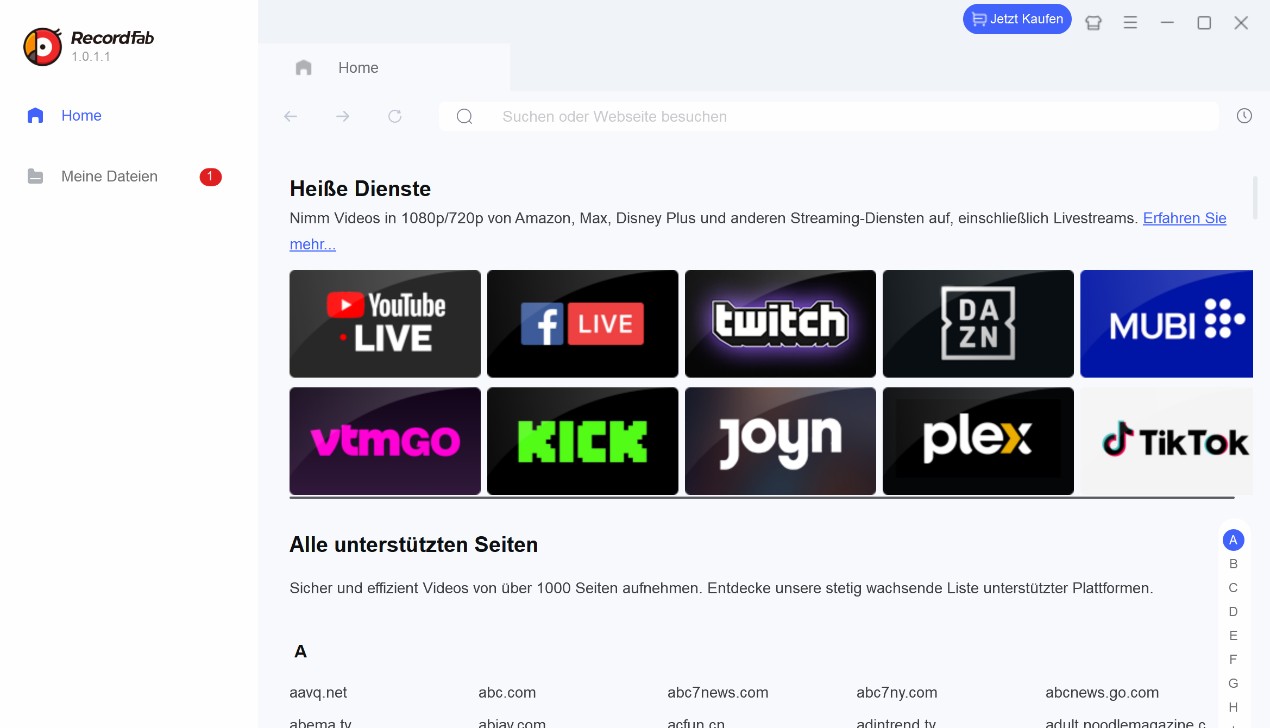This screenshot has width=1270, height=728.
Task: Go back with the left arrow
Action: pyautogui.click(x=291, y=117)
